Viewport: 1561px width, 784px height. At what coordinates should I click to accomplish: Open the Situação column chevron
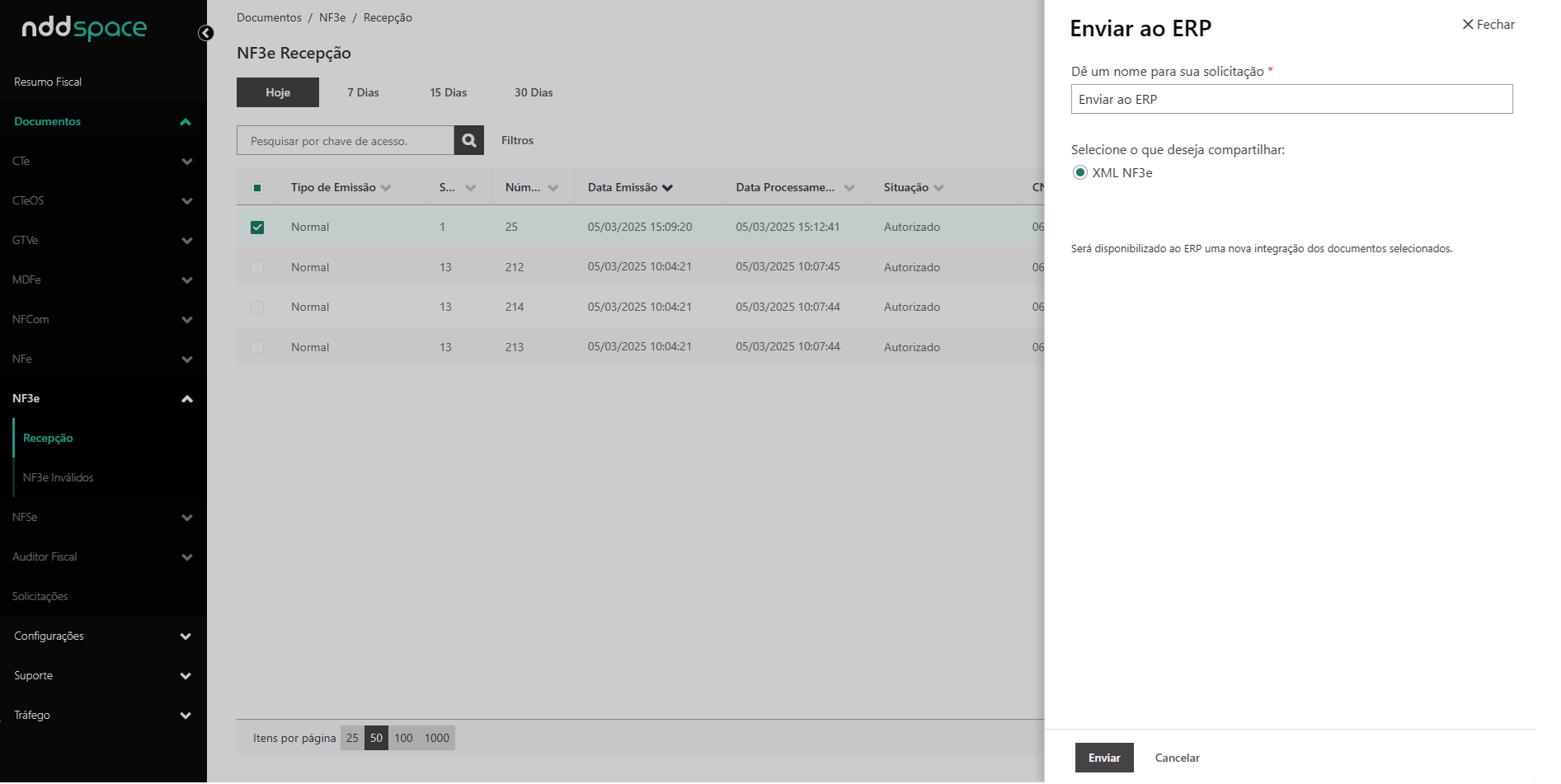click(938, 188)
